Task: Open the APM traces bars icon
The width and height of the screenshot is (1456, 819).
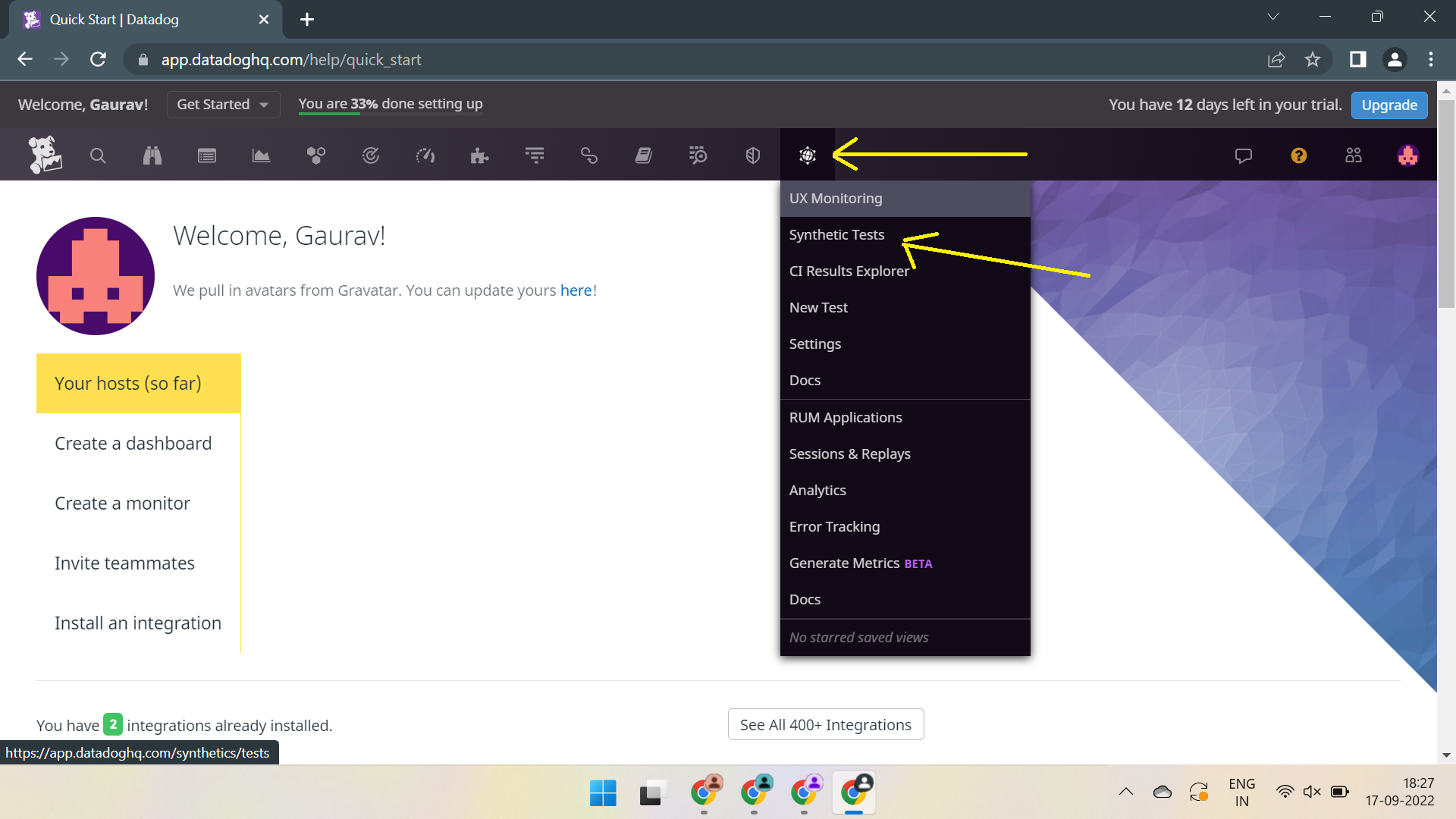Action: (535, 155)
